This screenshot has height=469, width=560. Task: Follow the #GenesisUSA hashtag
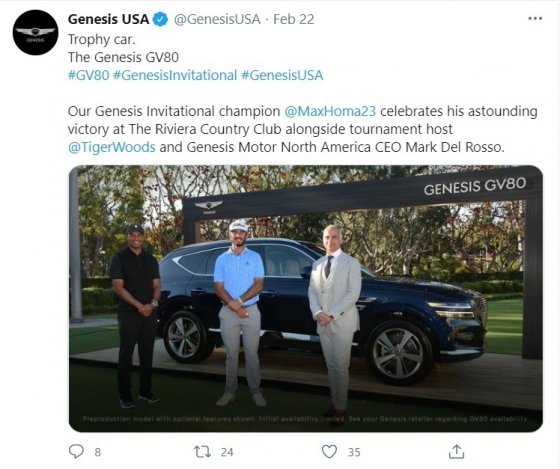(282, 75)
